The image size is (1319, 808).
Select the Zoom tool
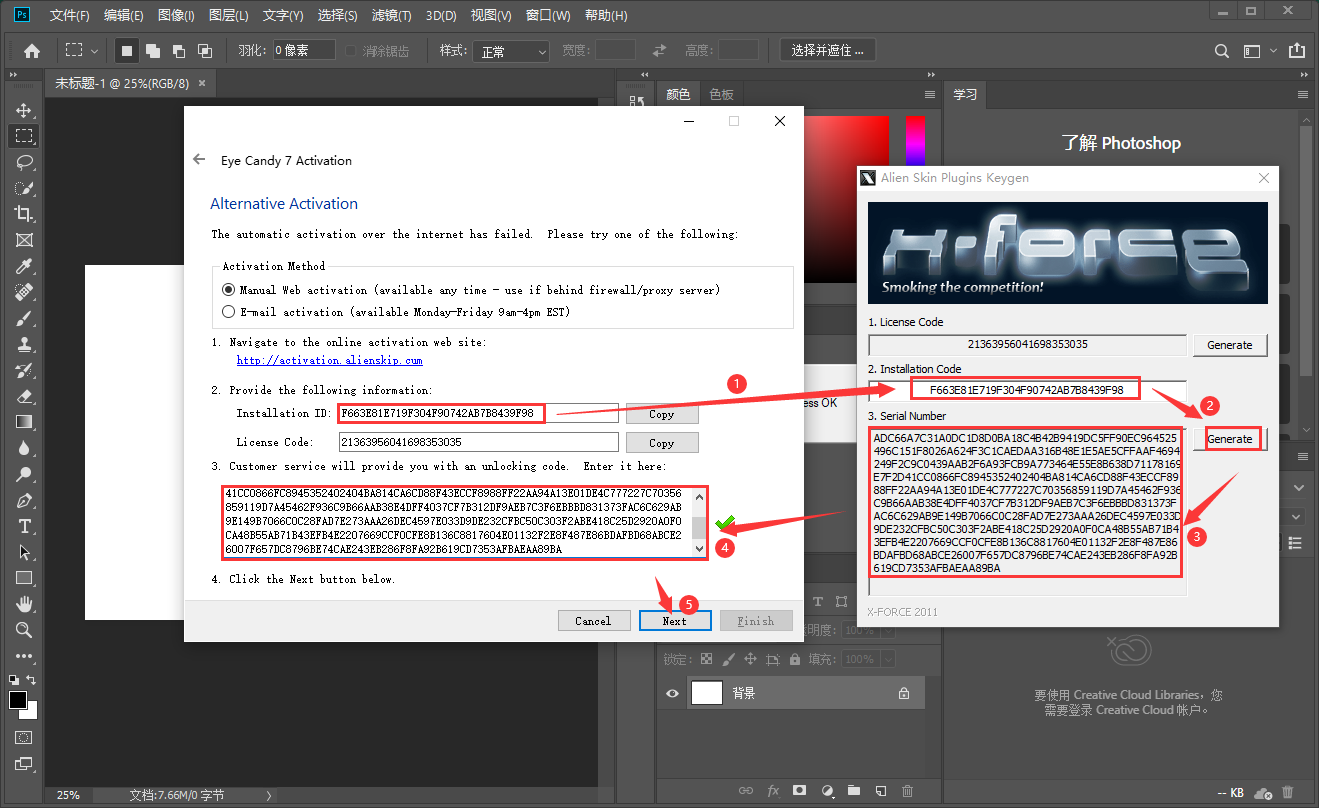coord(24,630)
